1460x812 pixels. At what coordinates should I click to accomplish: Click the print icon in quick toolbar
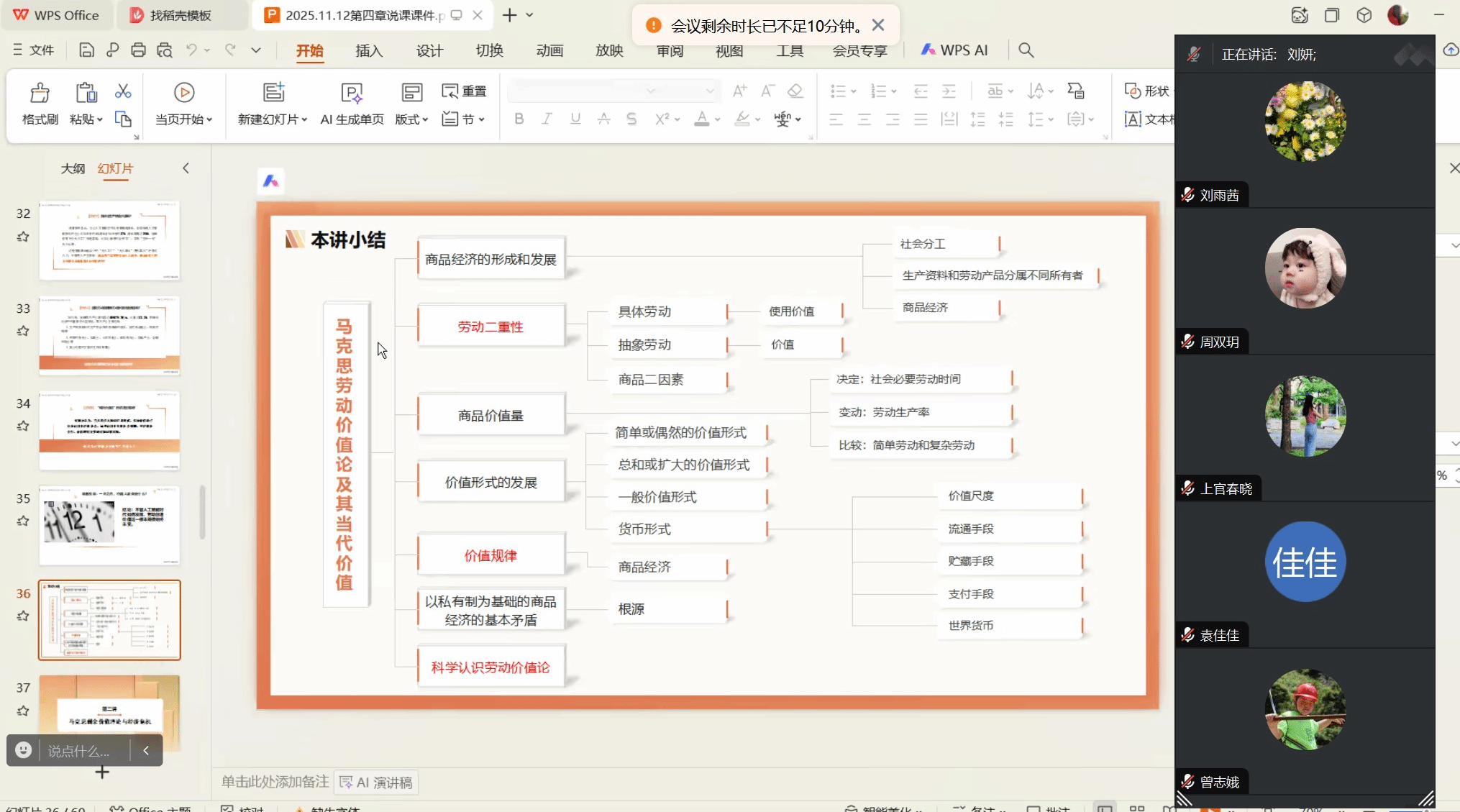(x=138, y=50)
